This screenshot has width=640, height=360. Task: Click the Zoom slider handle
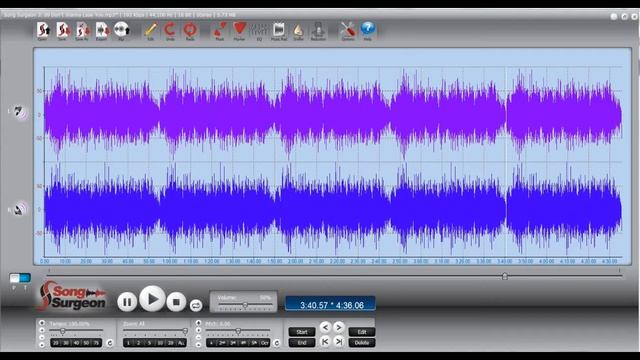click(x=185, y=331)
